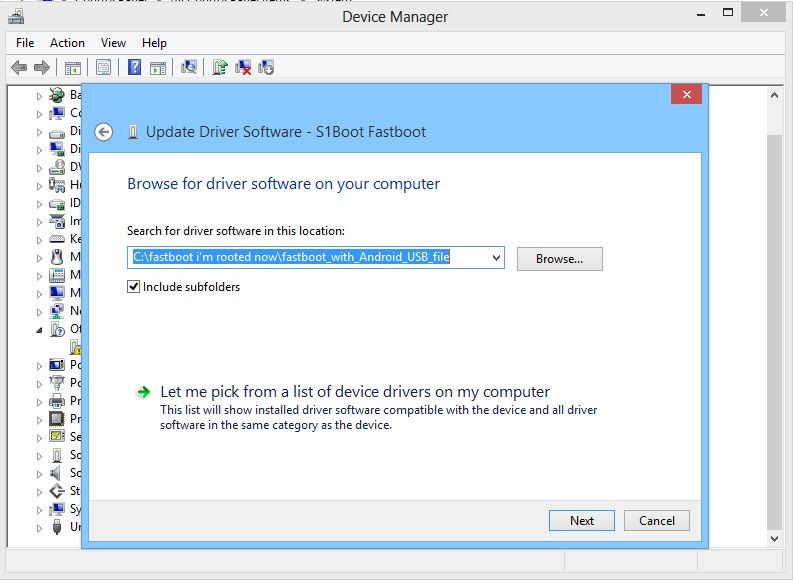
Task: Go back using the wizard back arrow
Action: [104, 132]
